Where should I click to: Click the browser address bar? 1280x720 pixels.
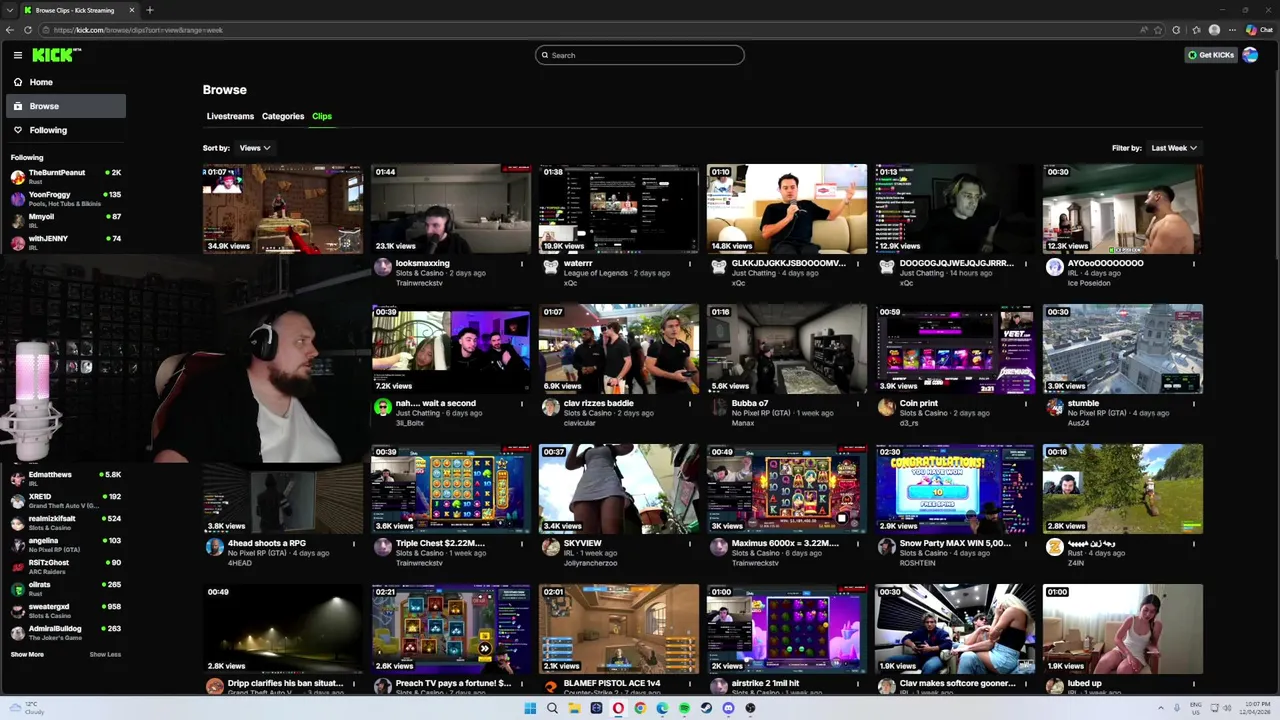[590, 30]
